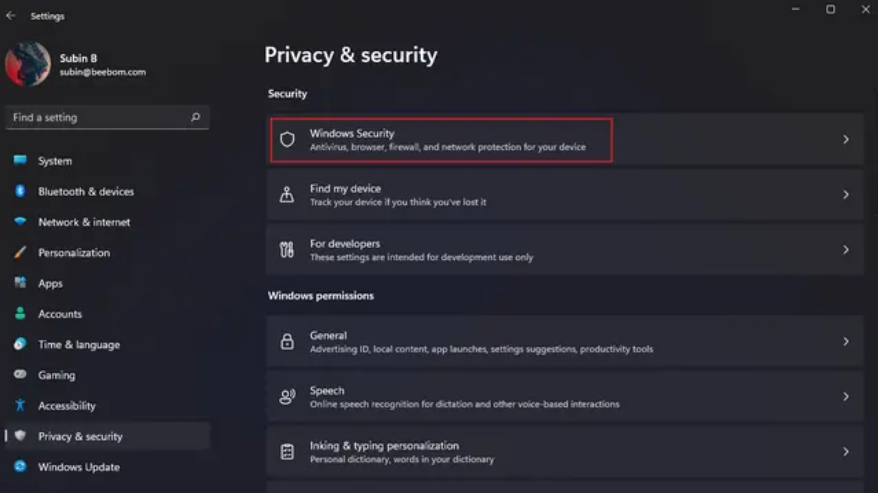Click the search magnifier icon
This screenshot has height=493, width=878.
pyautogui.click(x=195, y=117)
